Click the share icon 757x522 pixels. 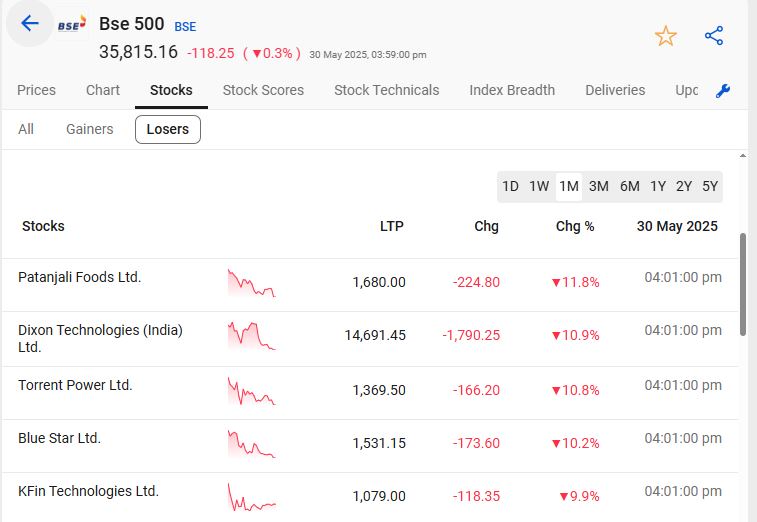pyautogui.click(x=714, y=36)
